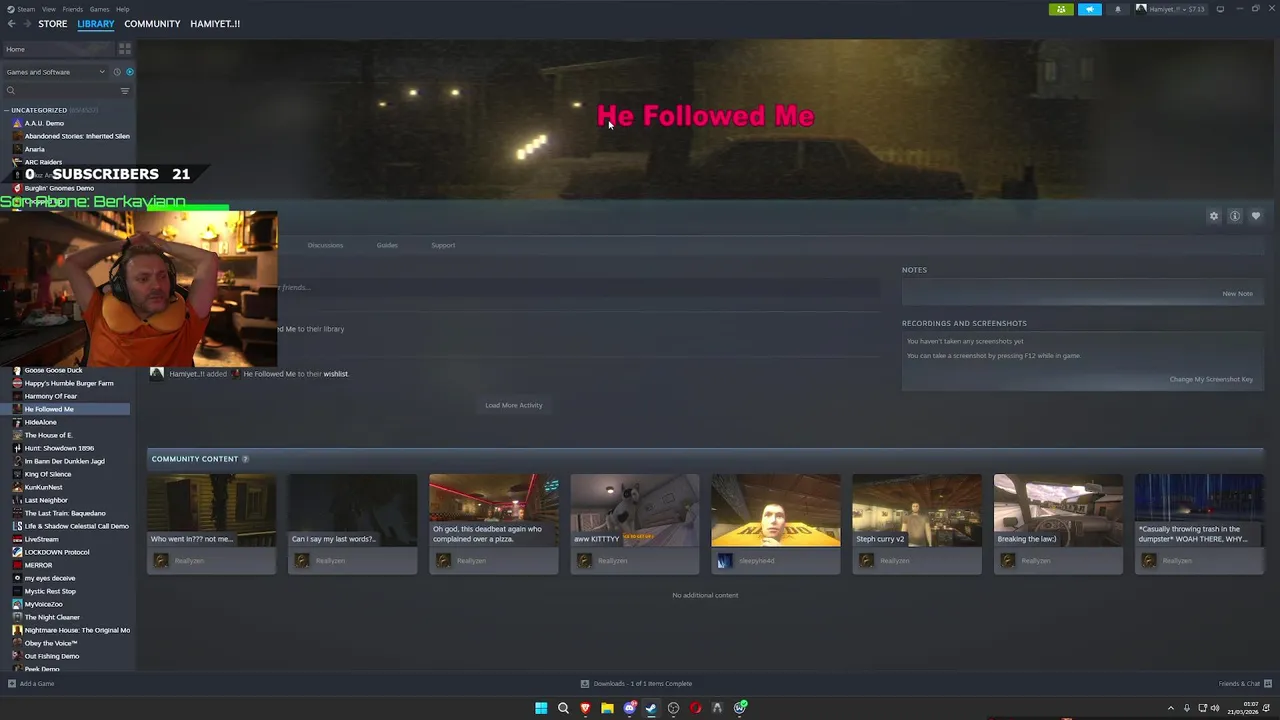Select ARC Raiders in library
Screen dimensions: 1280x720
(43, 162)
